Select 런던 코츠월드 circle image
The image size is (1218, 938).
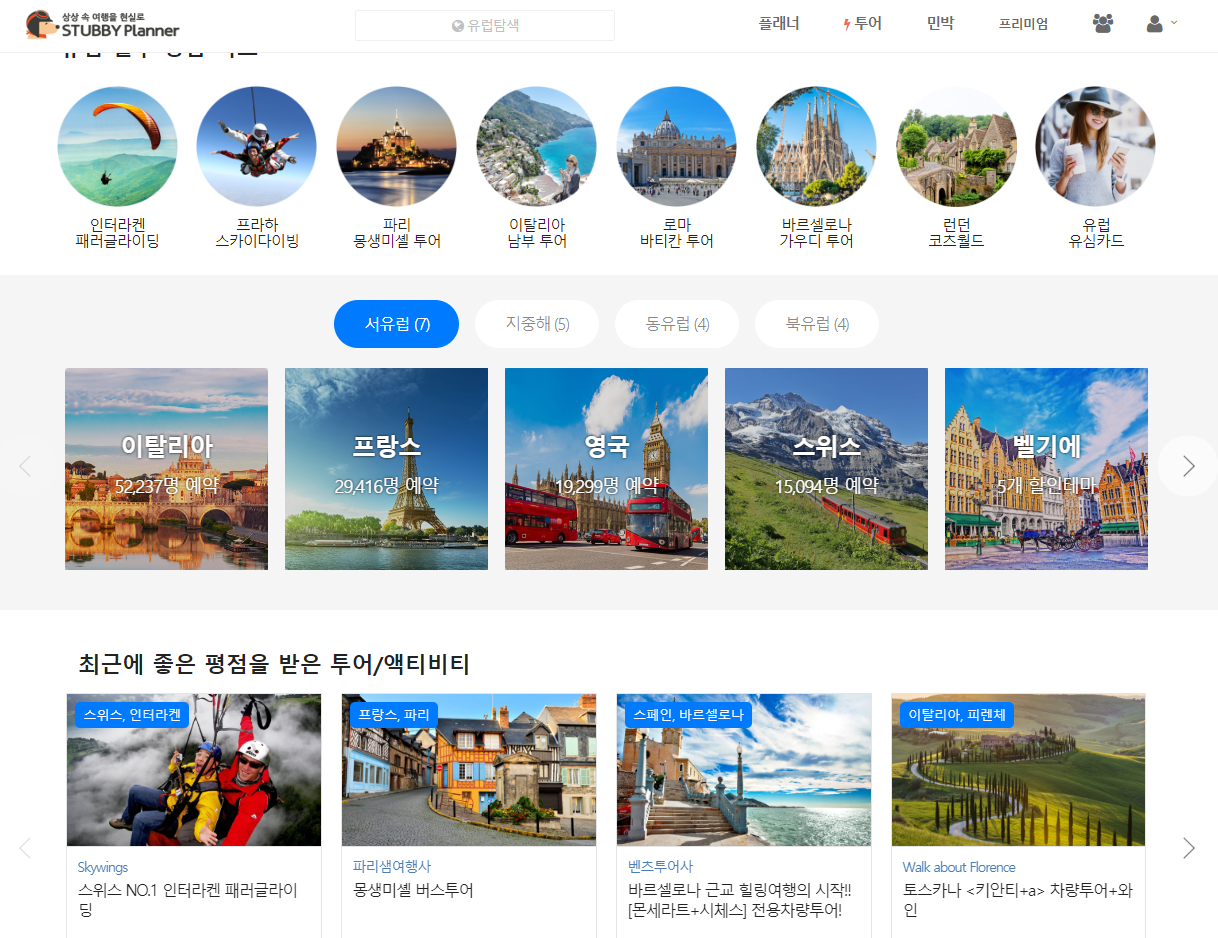click(957, 146)
